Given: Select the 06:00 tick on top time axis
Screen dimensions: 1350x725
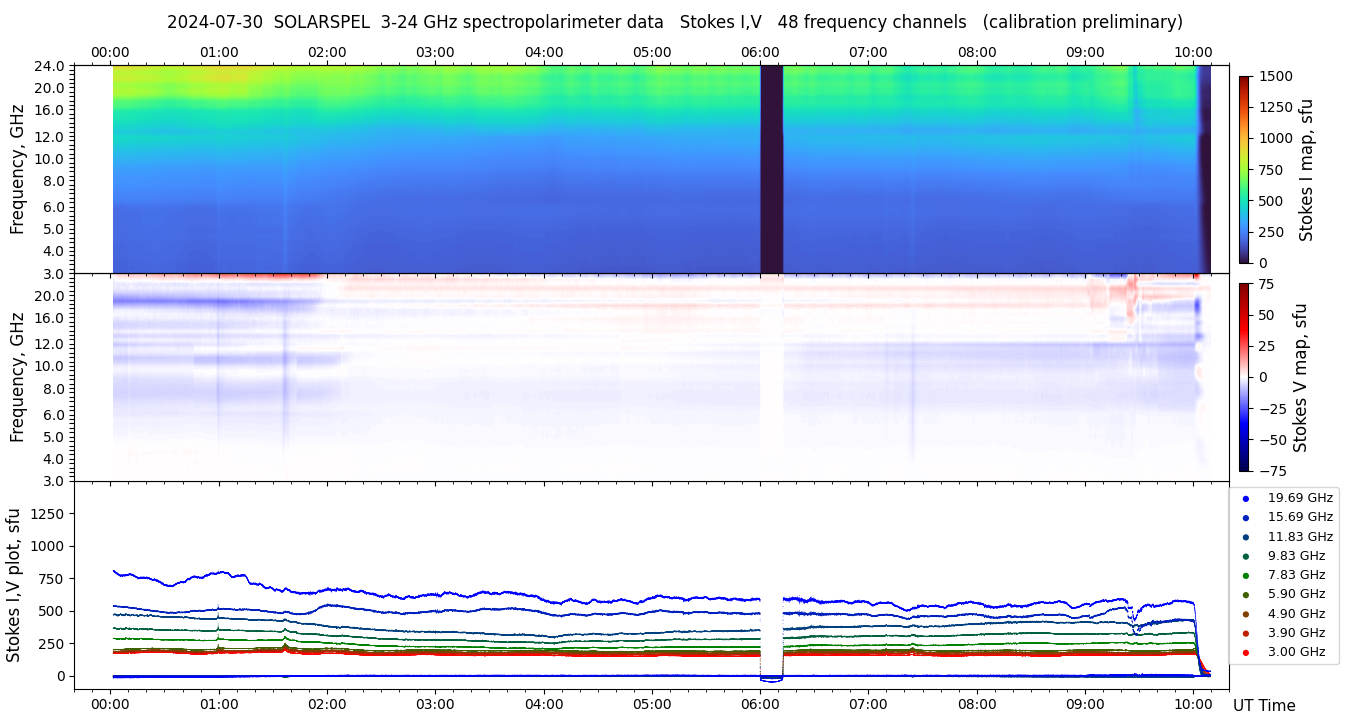Looking at the screenshot, I should [x=760, y=52].
